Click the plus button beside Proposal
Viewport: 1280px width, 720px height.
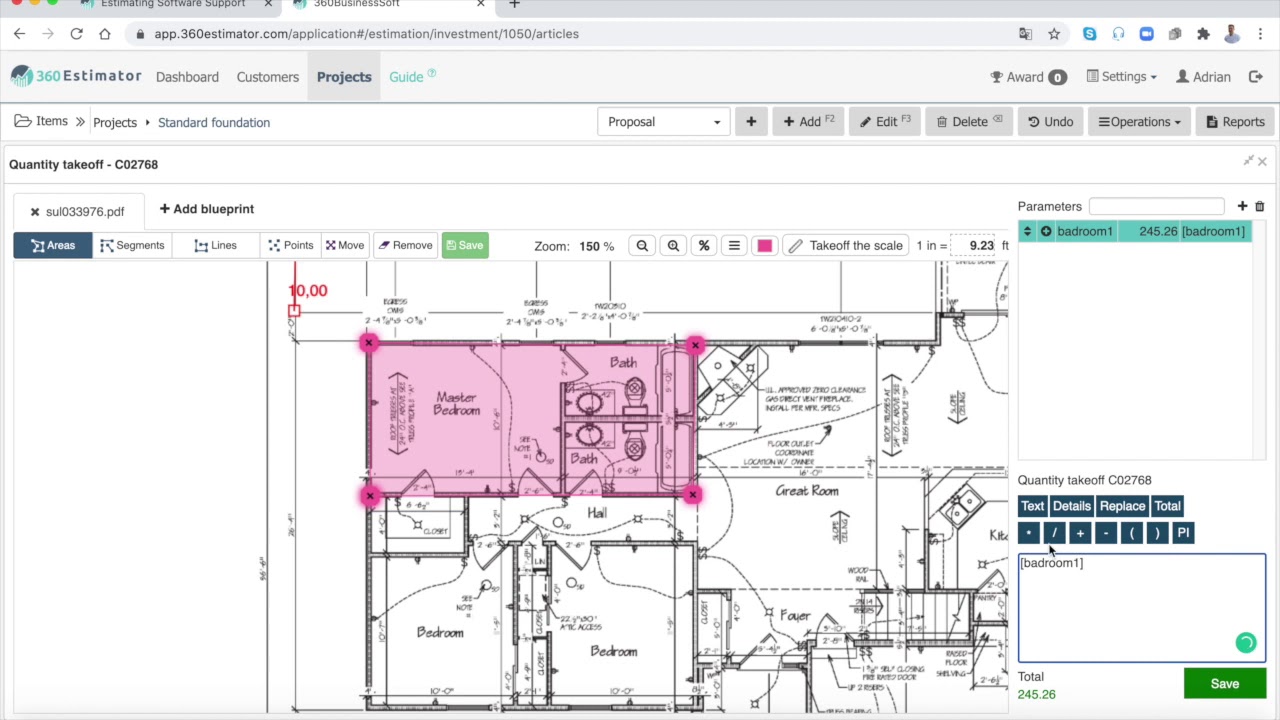751,122
